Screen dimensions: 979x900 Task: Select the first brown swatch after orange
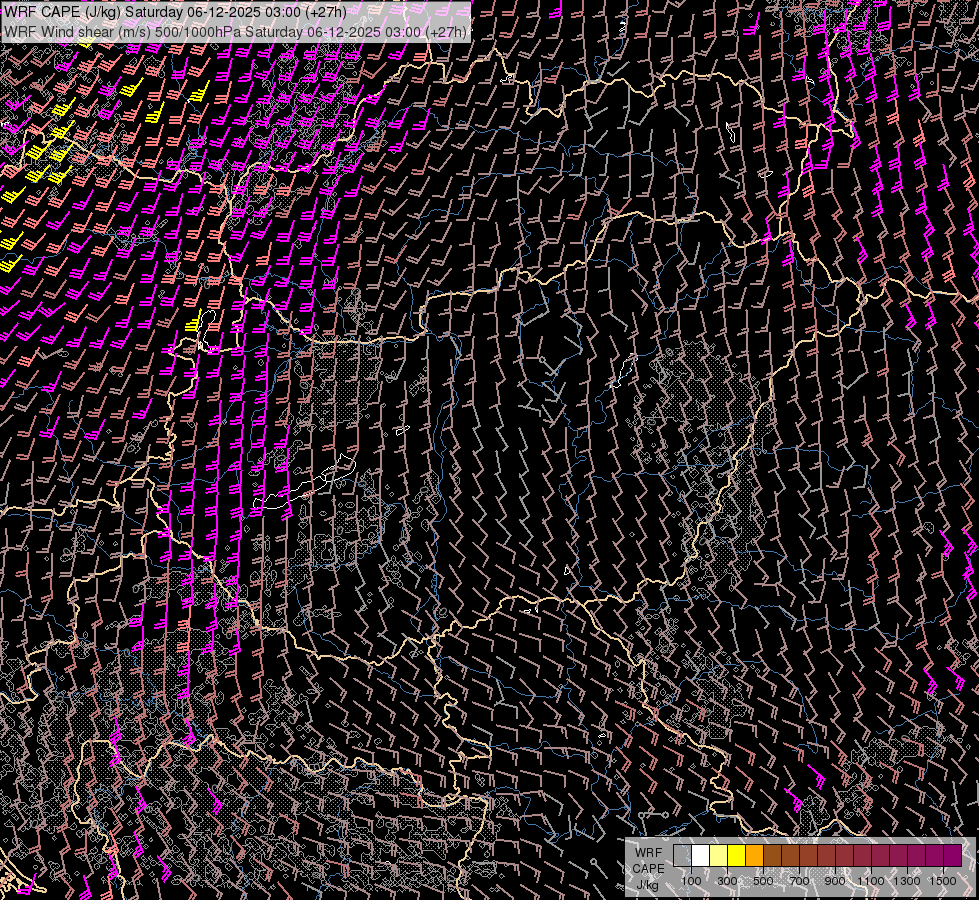pyautogui.click(x=773, y=856)
